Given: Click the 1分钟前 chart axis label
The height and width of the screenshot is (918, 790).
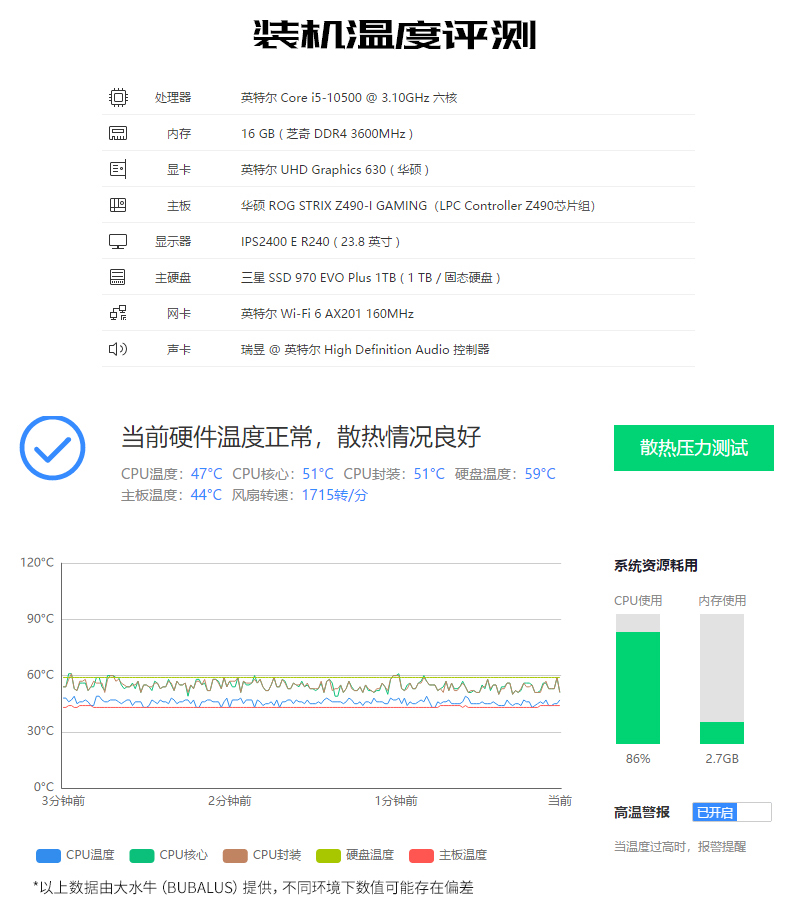Looking at the screenshot, I should [x=396, y=800].
